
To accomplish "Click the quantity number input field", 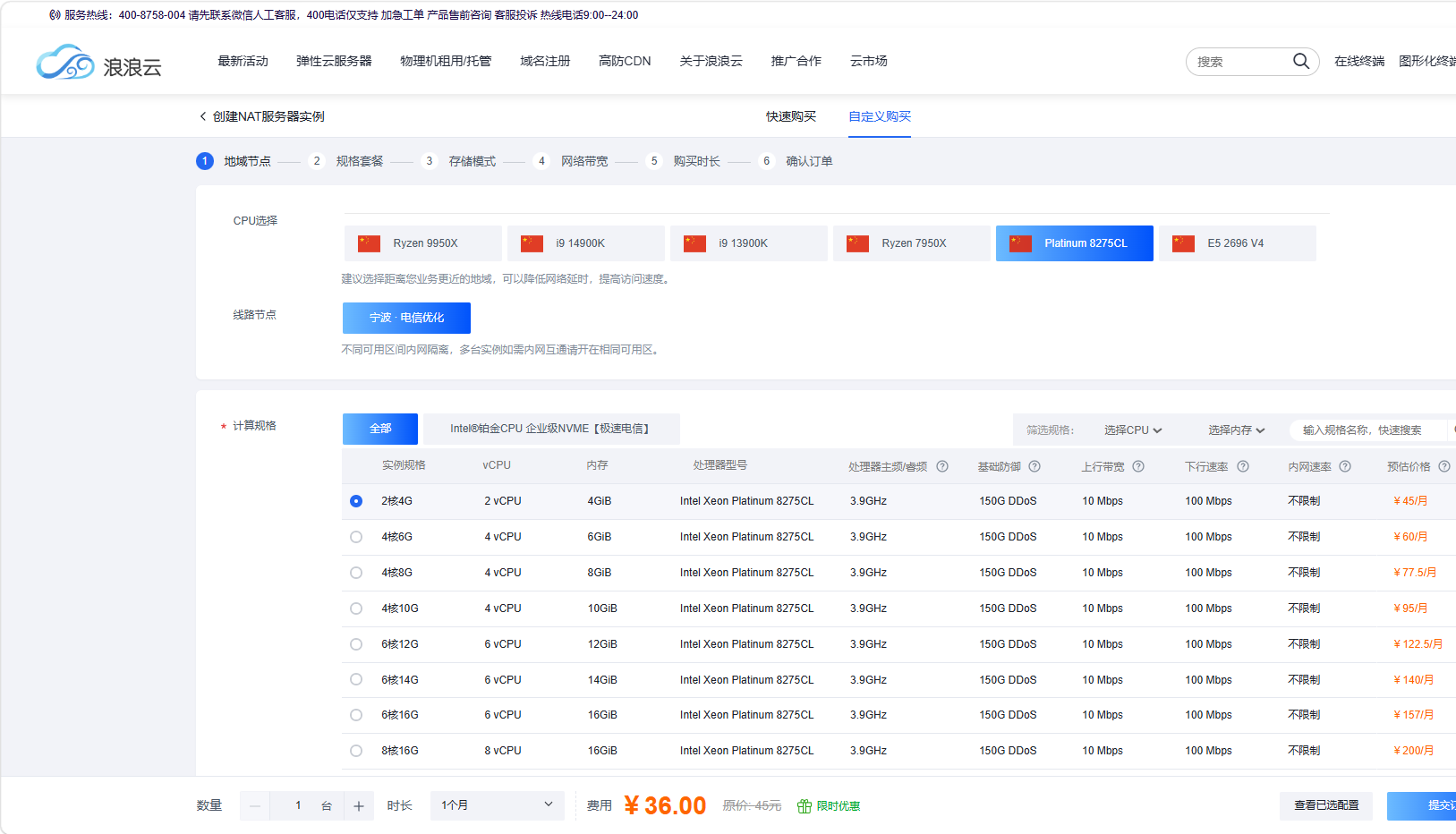I will tap(298, 806).
